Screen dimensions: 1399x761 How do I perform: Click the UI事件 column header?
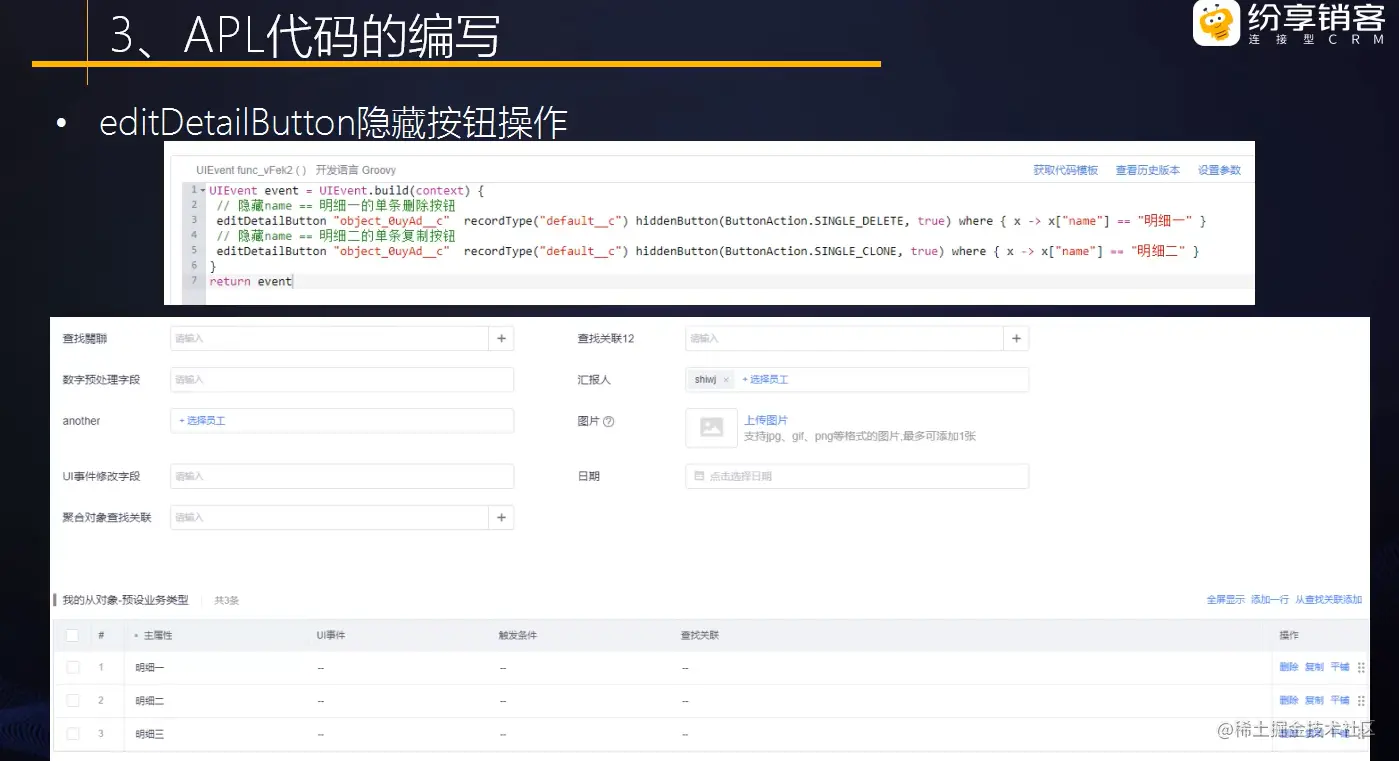331,635
